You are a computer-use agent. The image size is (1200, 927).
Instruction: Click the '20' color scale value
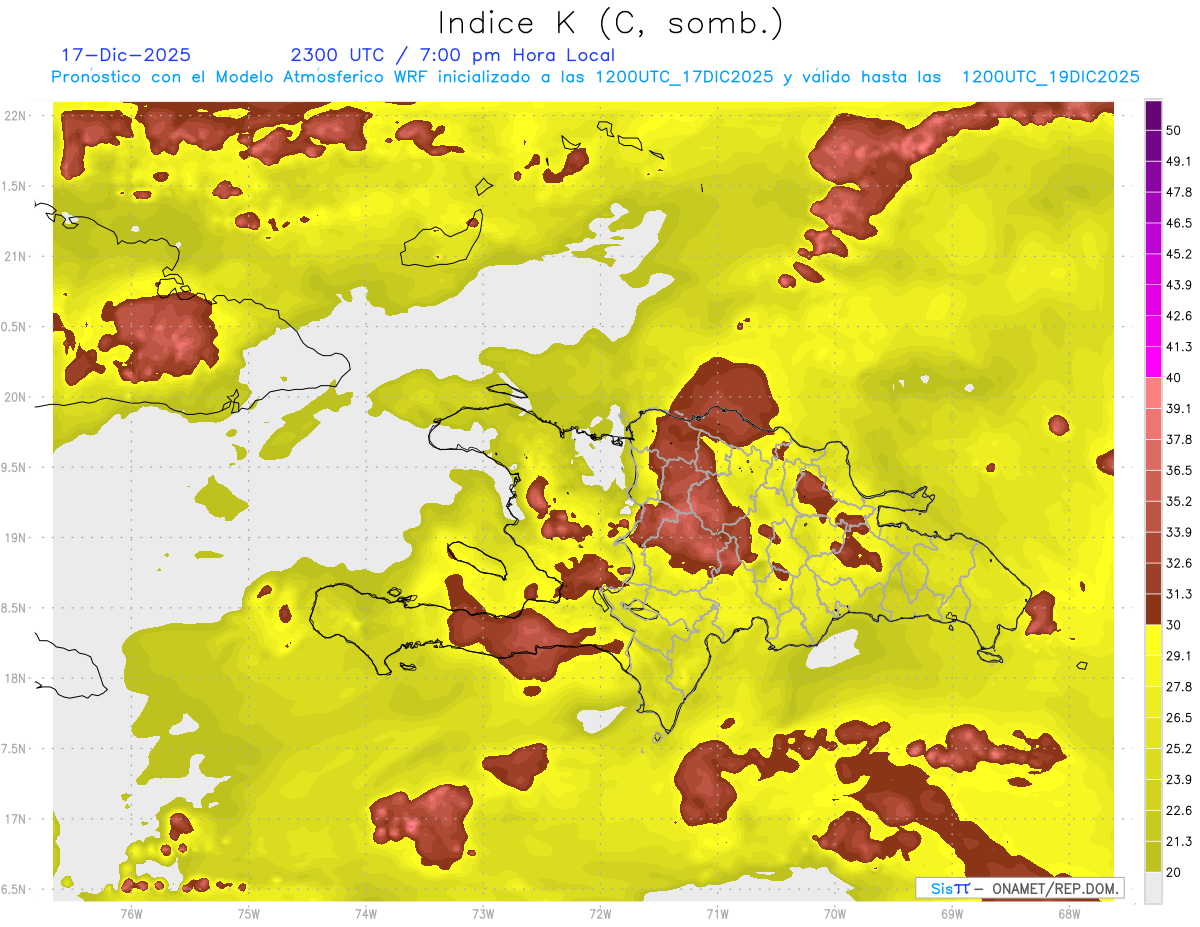(1174, 873)
